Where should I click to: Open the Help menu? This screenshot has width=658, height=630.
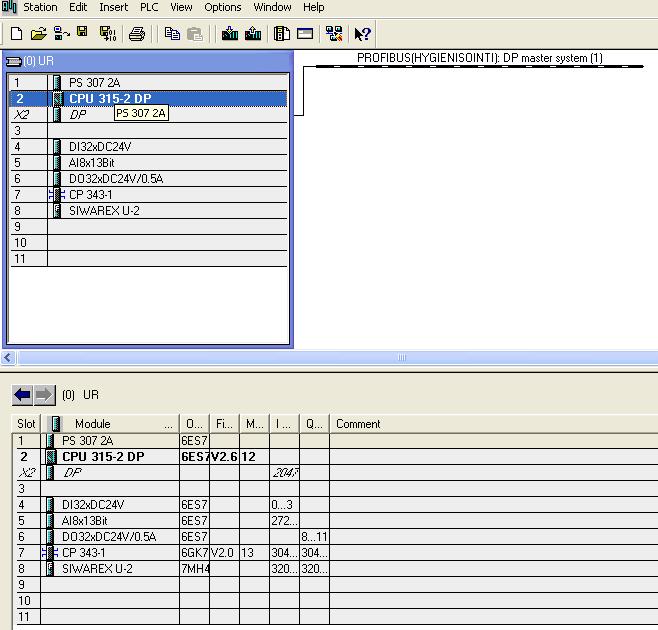tap(313, 7)
